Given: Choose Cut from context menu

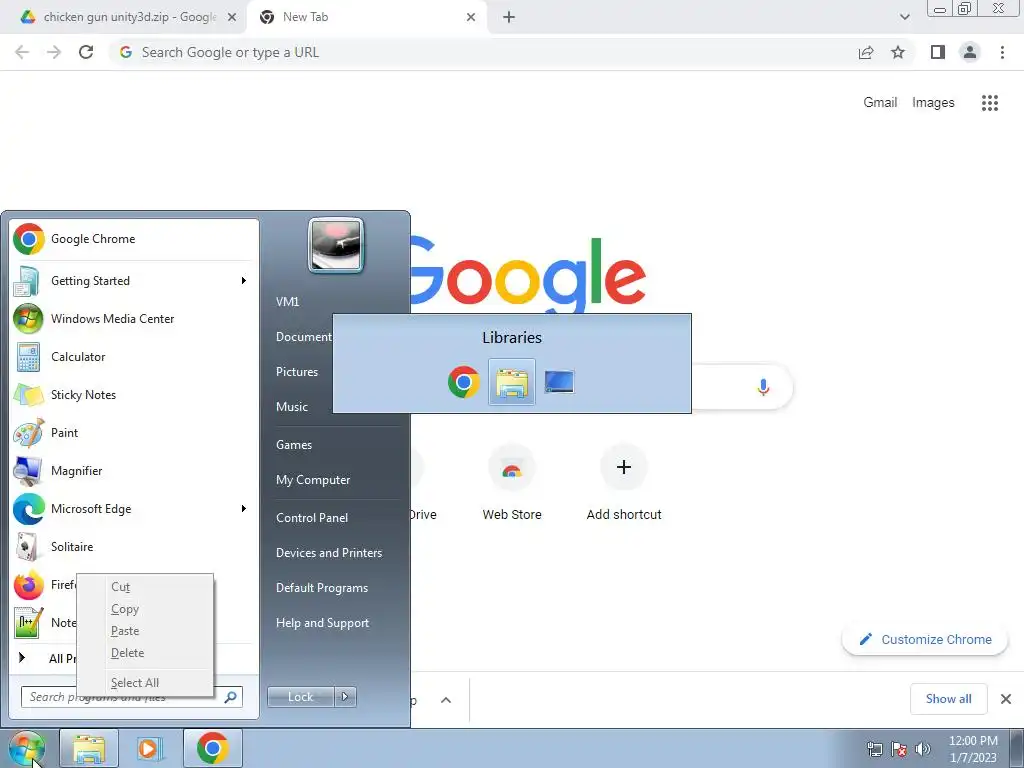Looking at the screenshot, I should point(145,586).
